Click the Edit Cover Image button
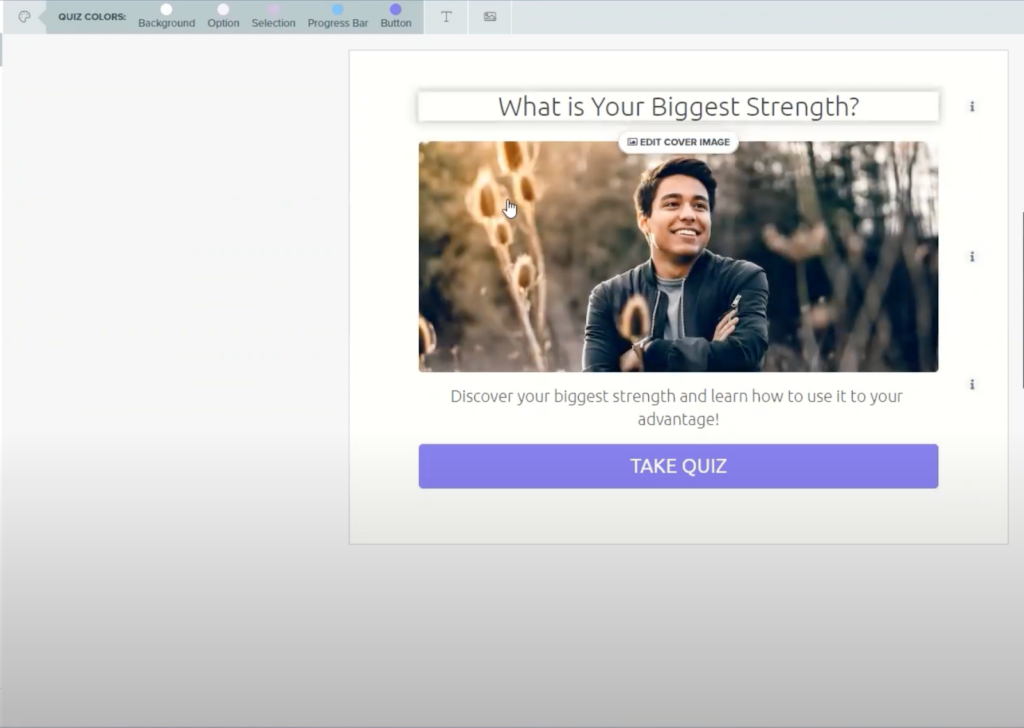The height and width of the screenshot is (728, 1024). pyautogui.click(x=679, y=142)
